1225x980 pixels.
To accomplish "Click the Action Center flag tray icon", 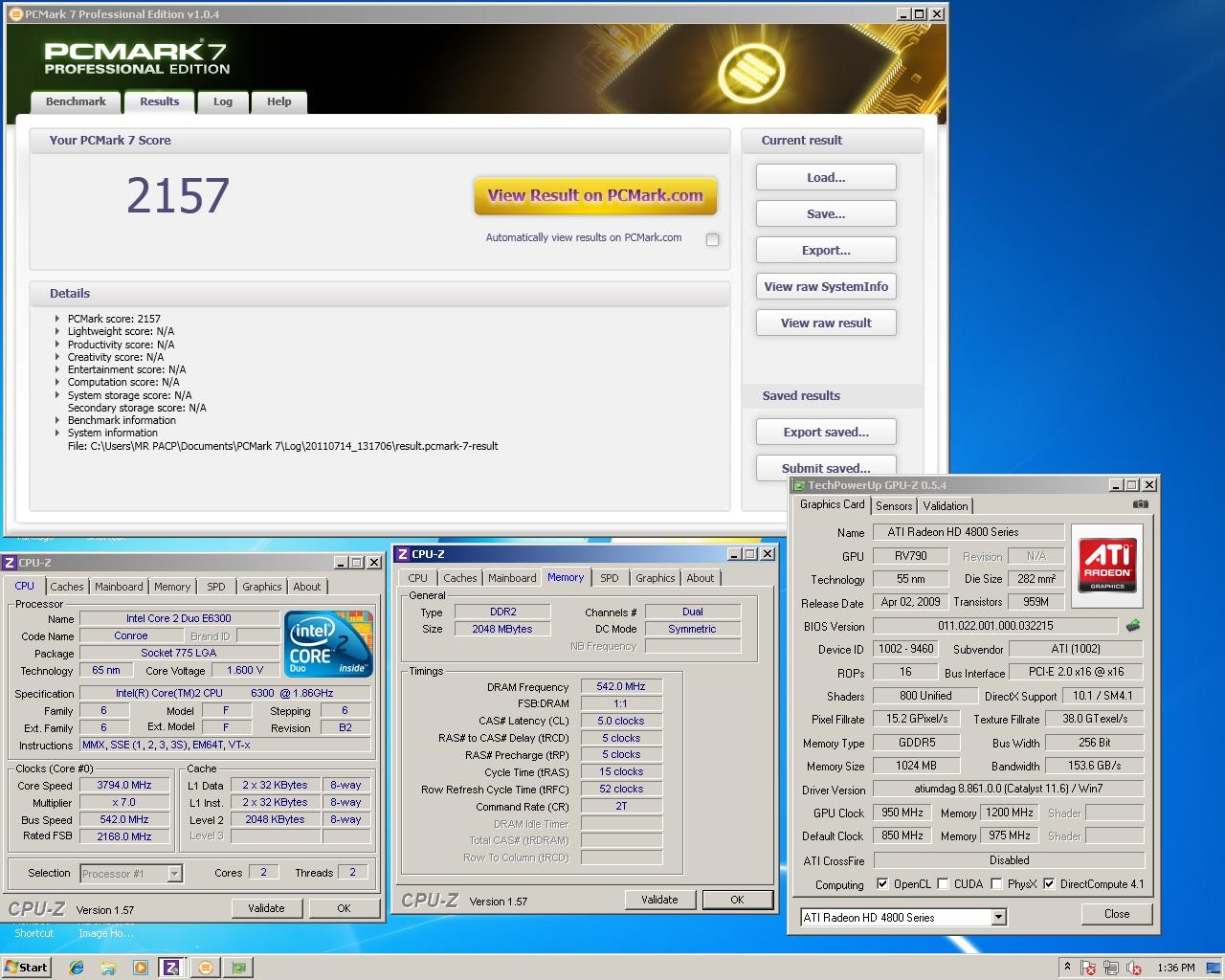I will [1088, 968].
